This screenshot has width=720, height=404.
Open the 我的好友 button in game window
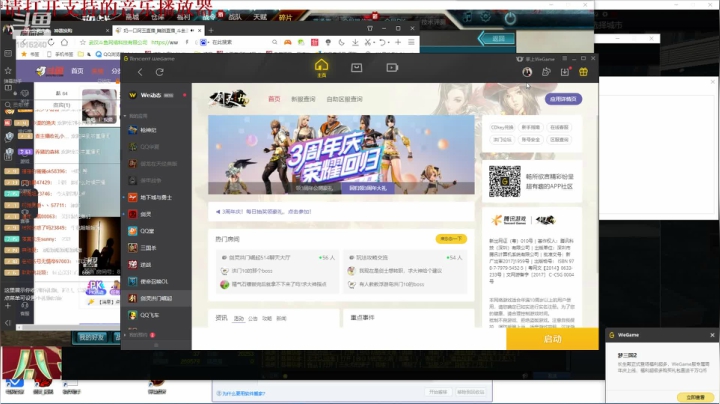coord(92,337)
